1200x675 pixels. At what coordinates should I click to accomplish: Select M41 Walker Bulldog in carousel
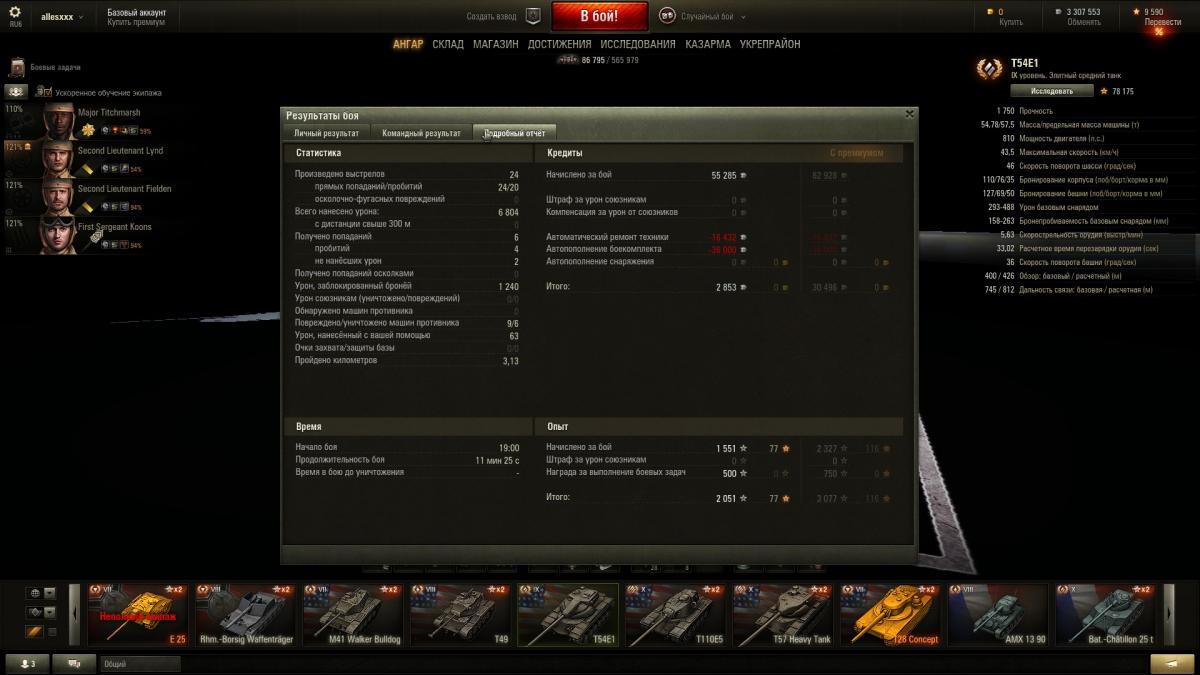[353, 615]
